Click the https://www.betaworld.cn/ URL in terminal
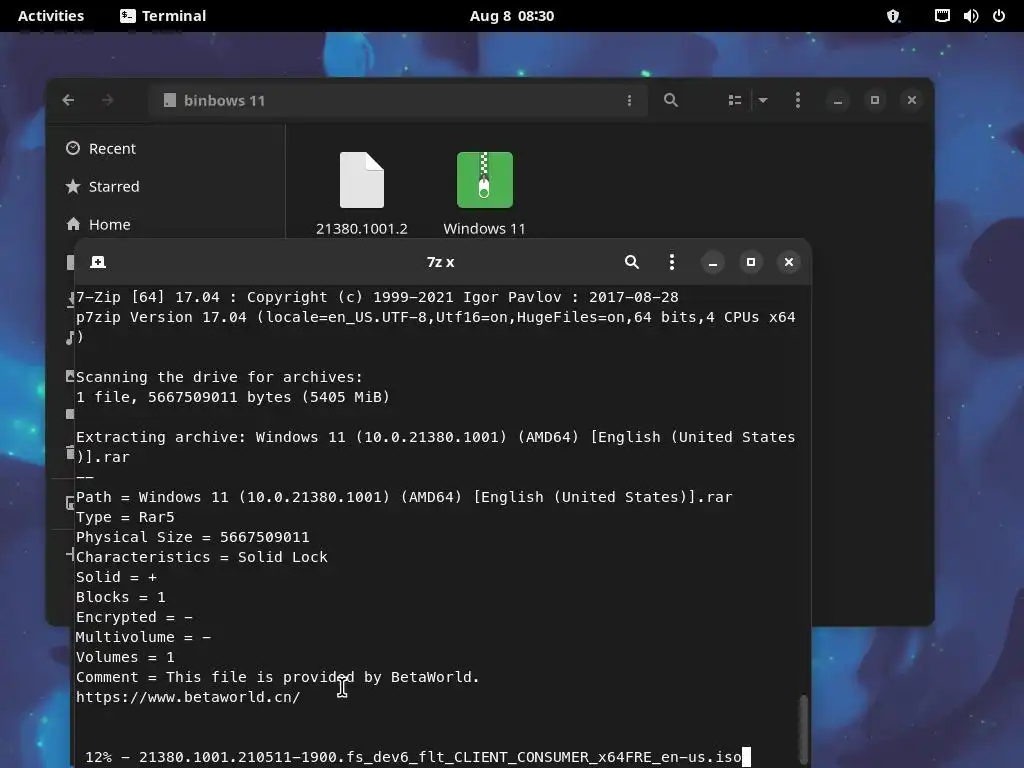 188,697
